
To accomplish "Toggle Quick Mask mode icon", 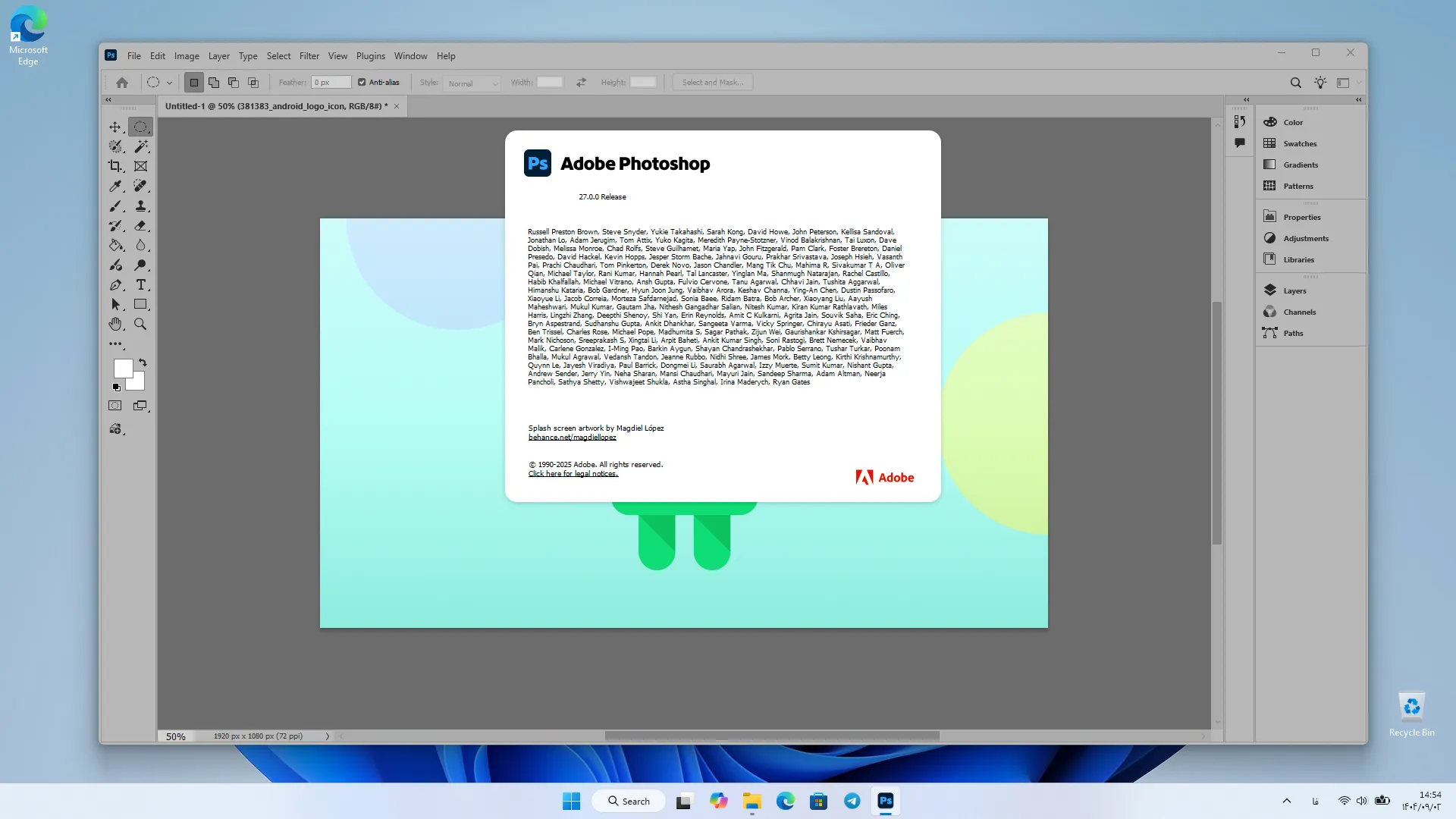I will [115, 406].
